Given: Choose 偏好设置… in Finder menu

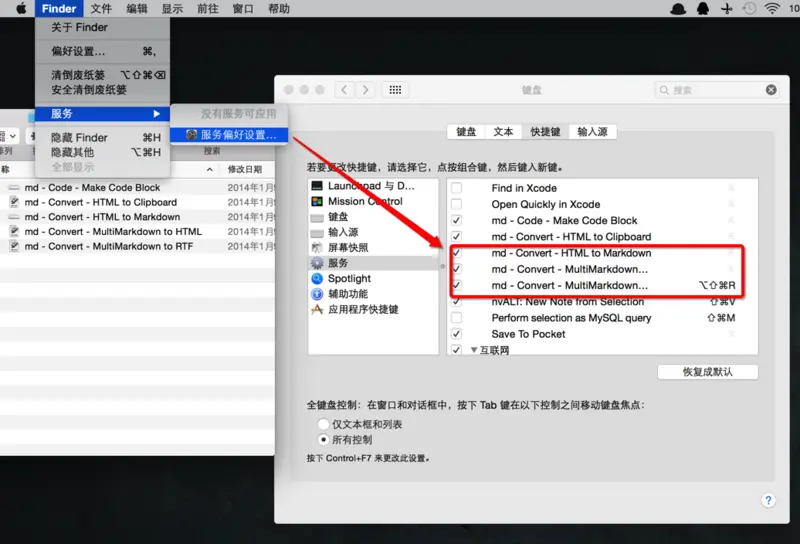Looking at the screenshot, I should coord(103,52).
